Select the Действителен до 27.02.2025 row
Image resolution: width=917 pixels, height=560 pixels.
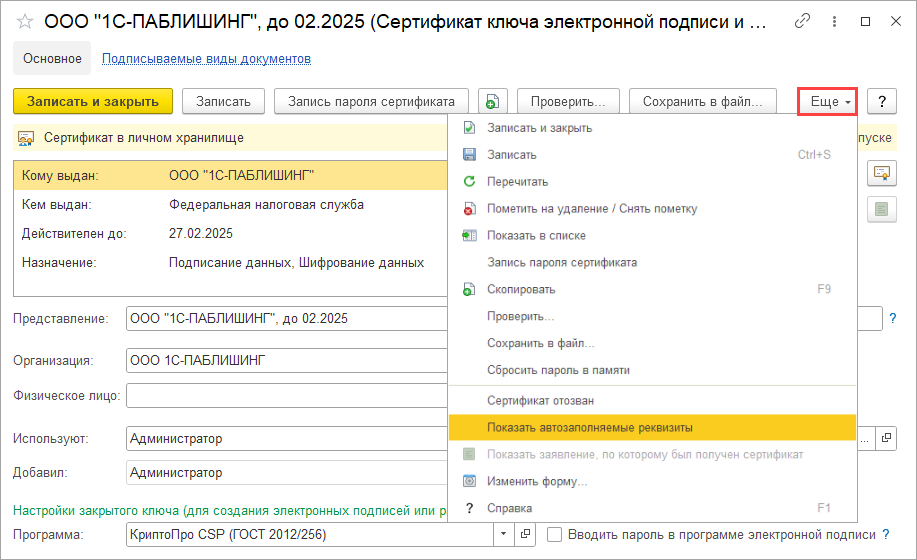230,234
